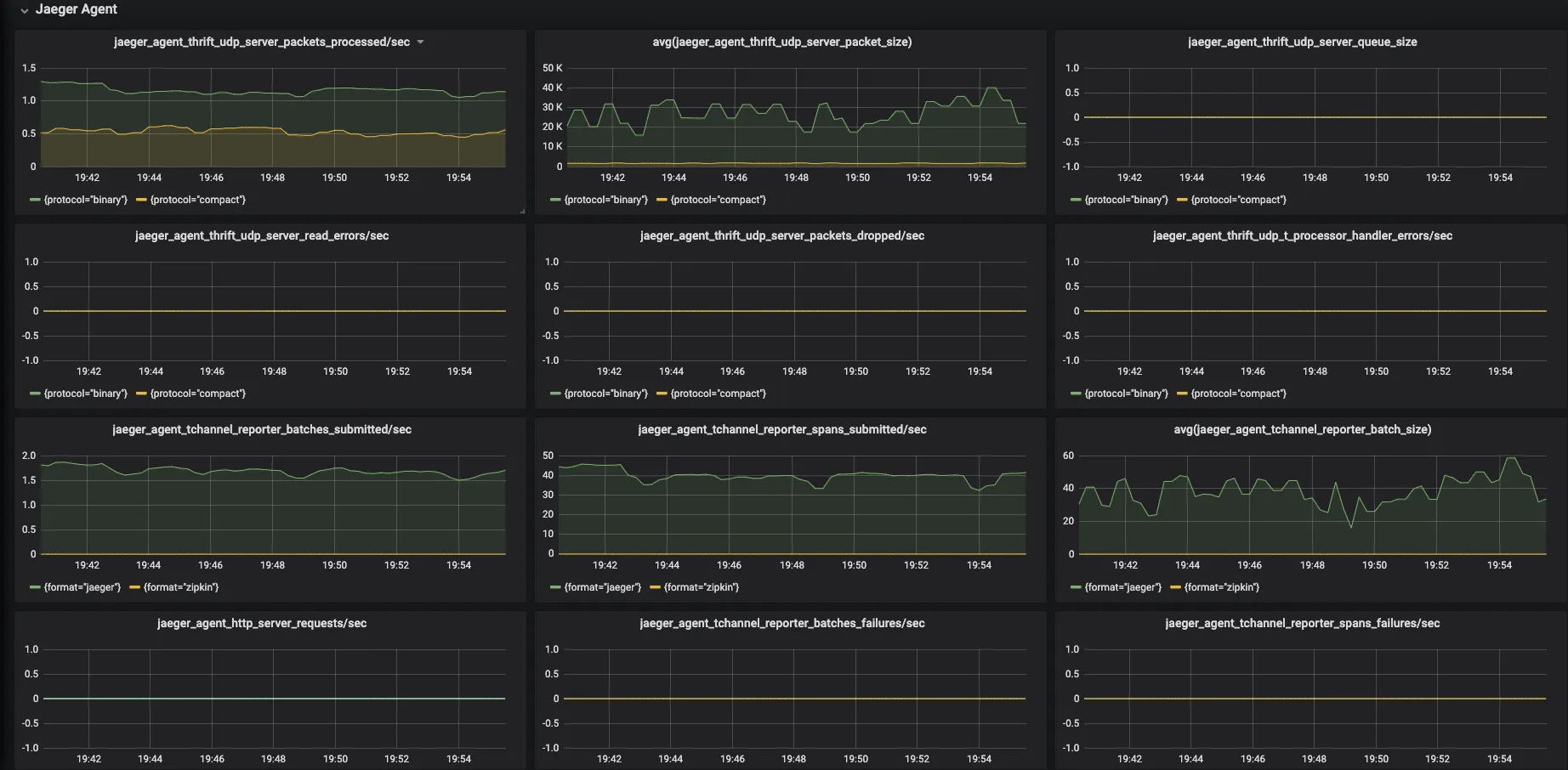Open jaeger_agent_thrift_udp_server_read_errors/sec panel title menu
The image size is (1568, 770).
[262, 235]
